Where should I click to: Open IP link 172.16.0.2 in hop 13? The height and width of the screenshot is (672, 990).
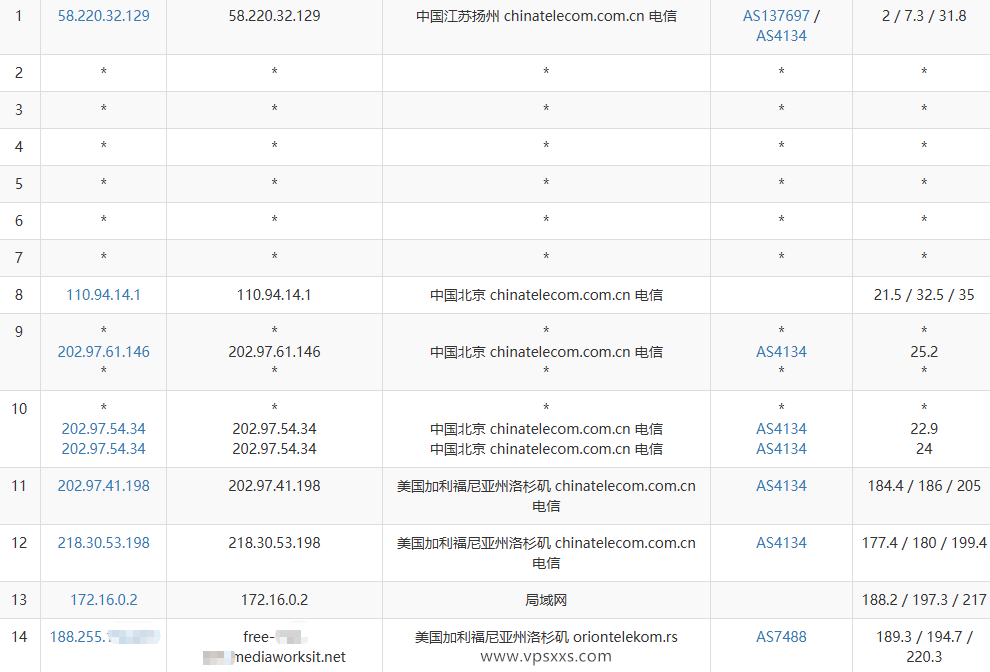coord(104,599)
